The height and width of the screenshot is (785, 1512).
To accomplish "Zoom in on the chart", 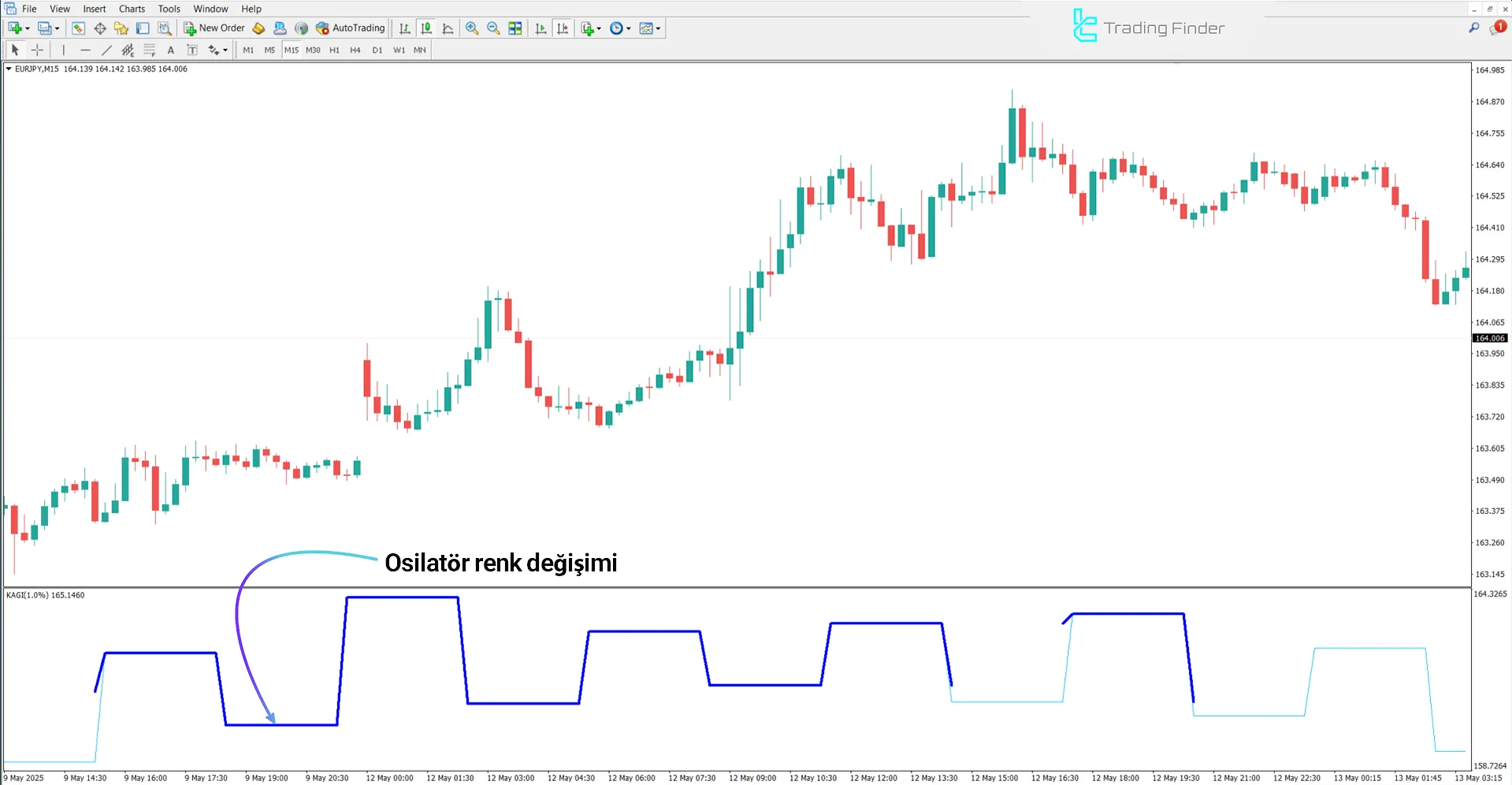I will [472, 28].
